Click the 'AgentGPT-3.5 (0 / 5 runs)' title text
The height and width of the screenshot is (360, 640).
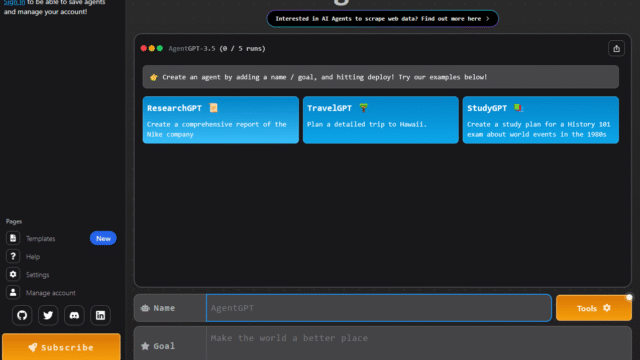click(x=217, y=49)
